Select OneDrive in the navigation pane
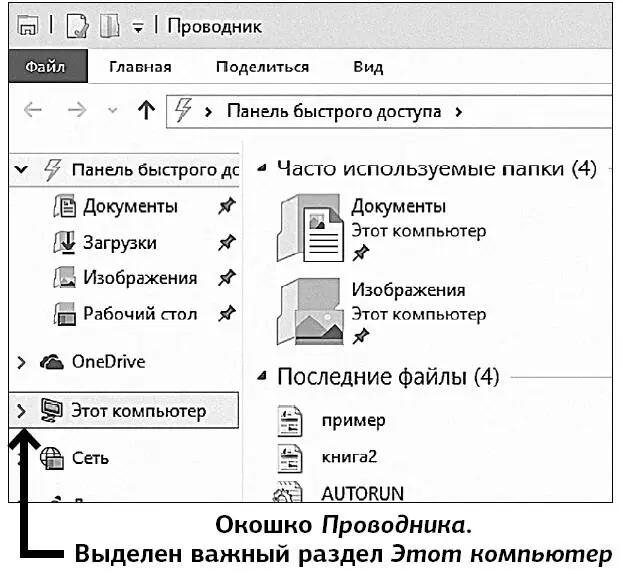 coord(108,362)
